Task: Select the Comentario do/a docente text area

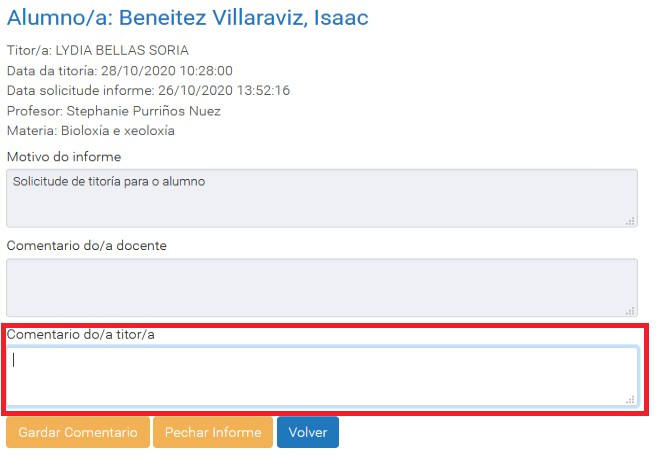Action: click(322, 288)
